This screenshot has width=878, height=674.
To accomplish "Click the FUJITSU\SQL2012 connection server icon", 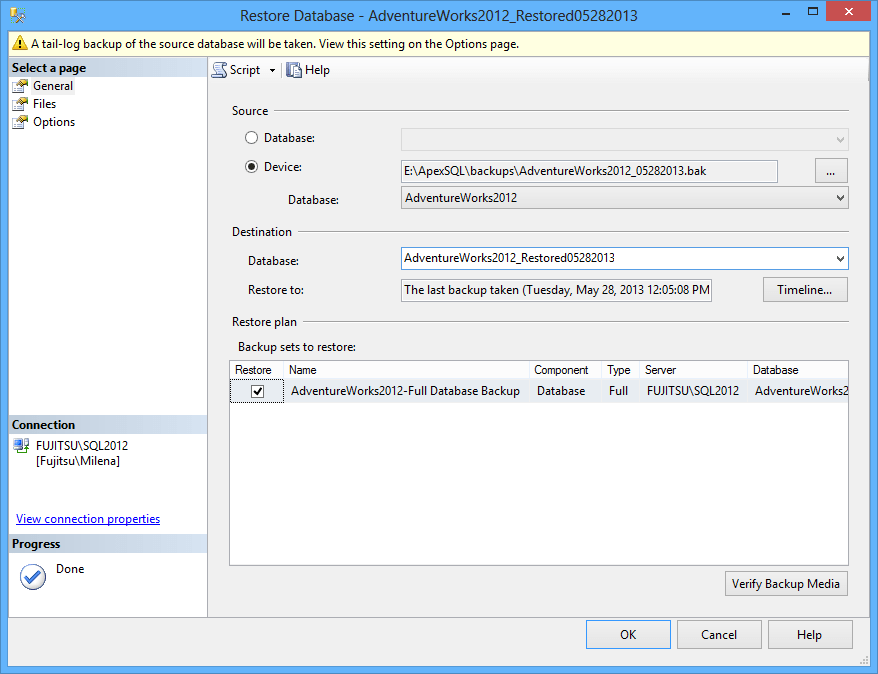I will point(20,446).
